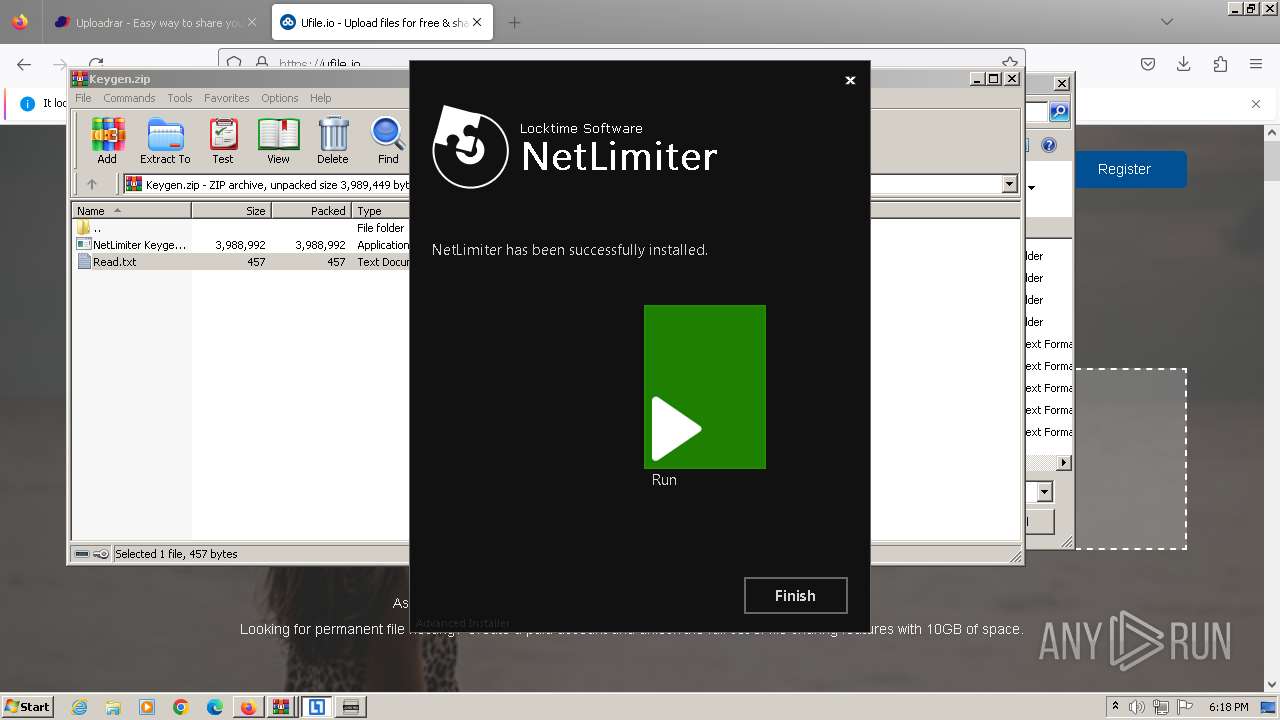The width and height of the screenshot is (1280, 720).
Task: Click the 6:18 PM clock
Action: [1229, 707]
